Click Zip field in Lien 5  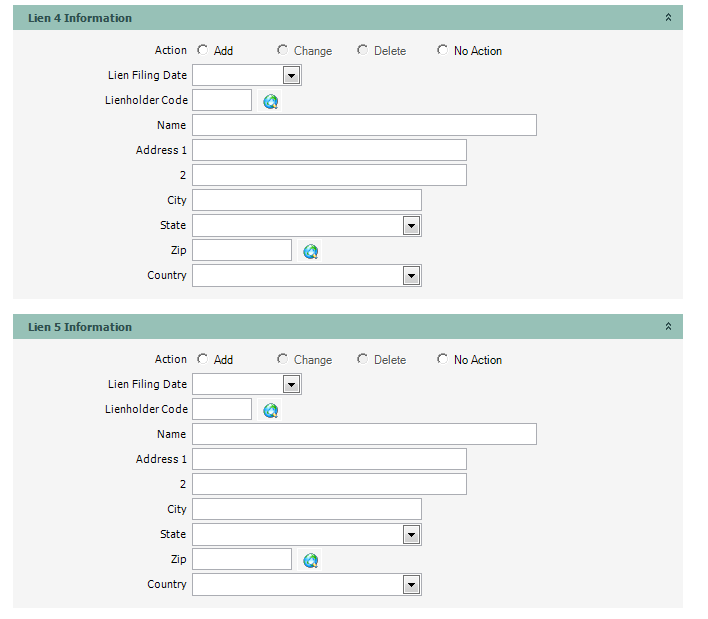click(x=242, y=559)
